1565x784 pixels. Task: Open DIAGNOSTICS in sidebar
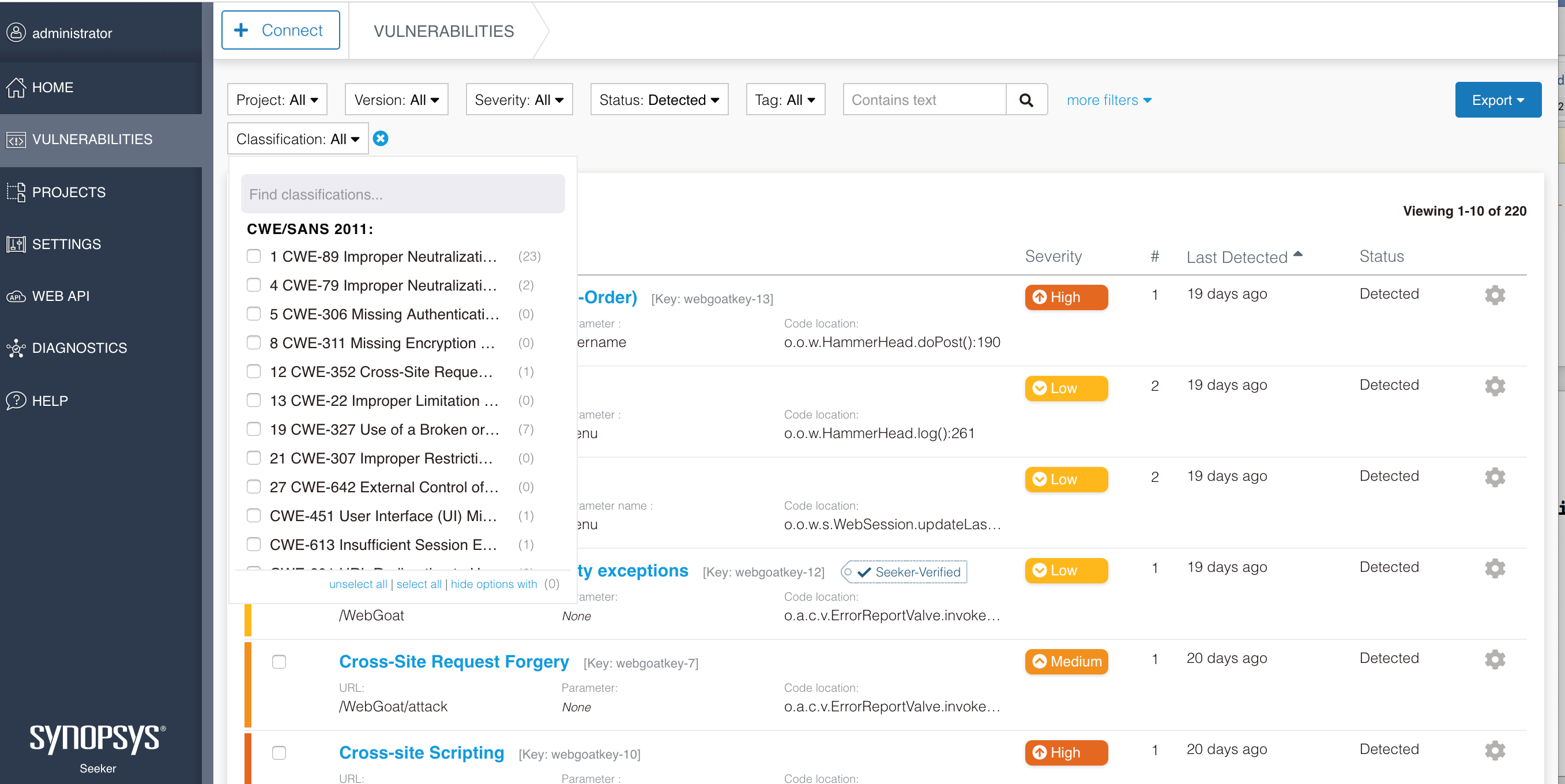[101, 349]
